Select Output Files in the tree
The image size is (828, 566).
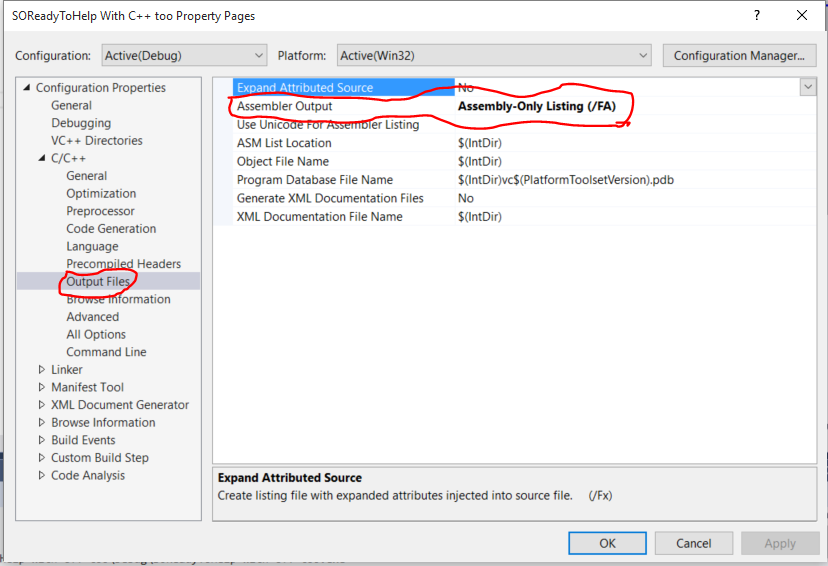(98, 282)
